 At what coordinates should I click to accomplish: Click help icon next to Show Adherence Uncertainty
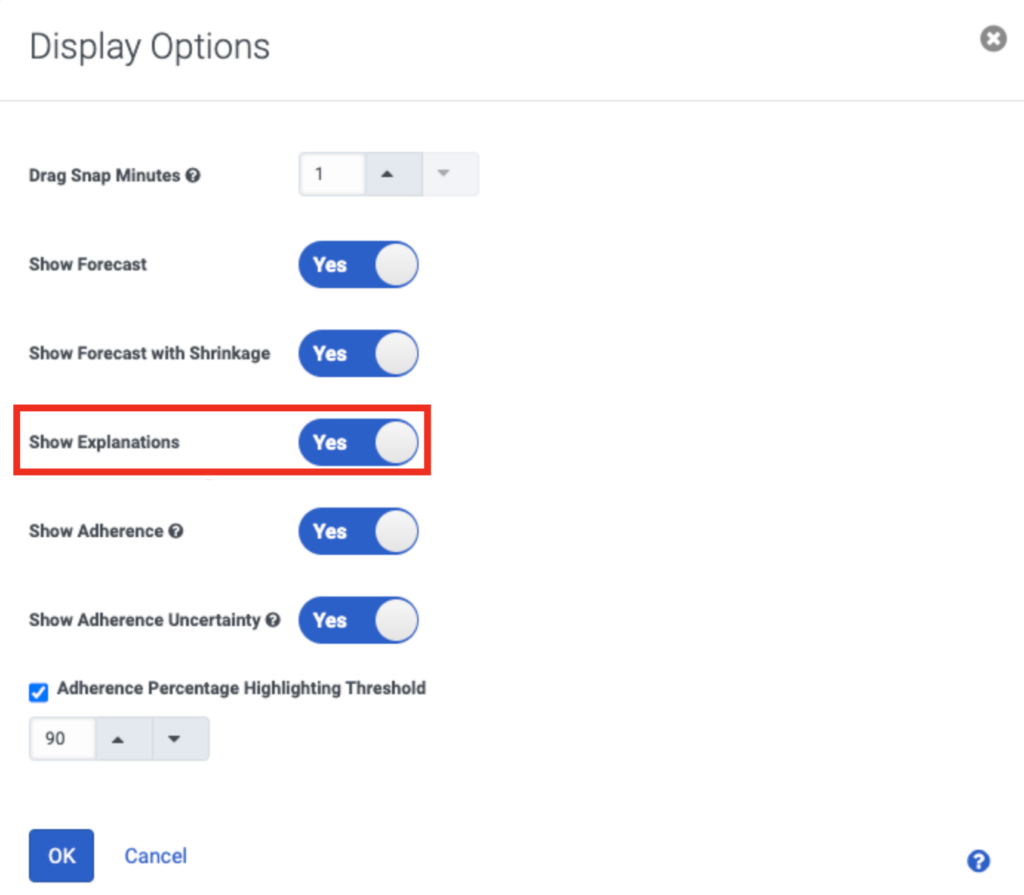point(273,619)
